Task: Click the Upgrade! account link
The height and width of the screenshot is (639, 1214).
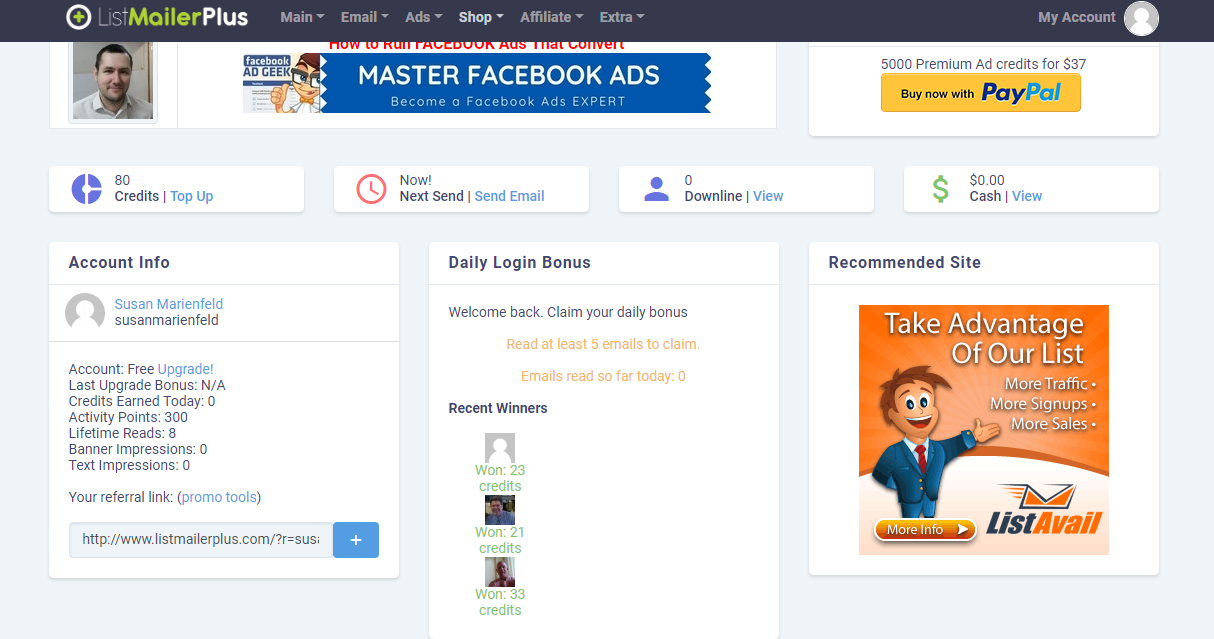Action: (186, 369)
